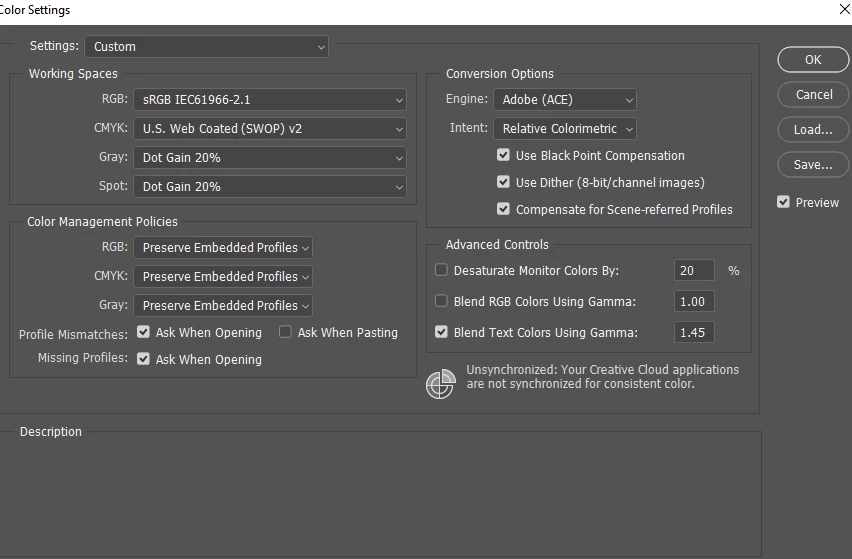Click the Save... button

click(x=813, y=165)
